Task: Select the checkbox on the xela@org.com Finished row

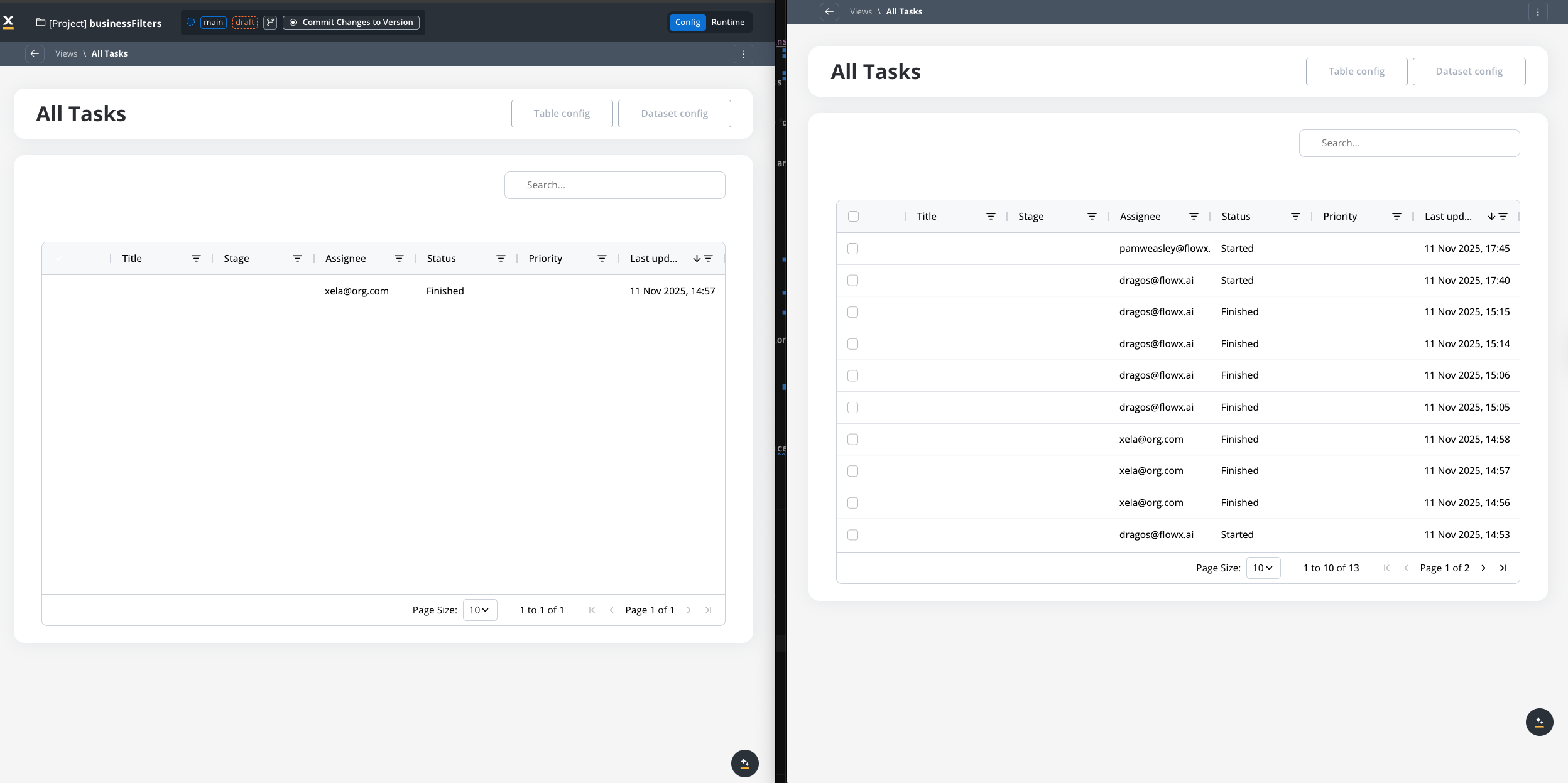Action: pos(852,440)
